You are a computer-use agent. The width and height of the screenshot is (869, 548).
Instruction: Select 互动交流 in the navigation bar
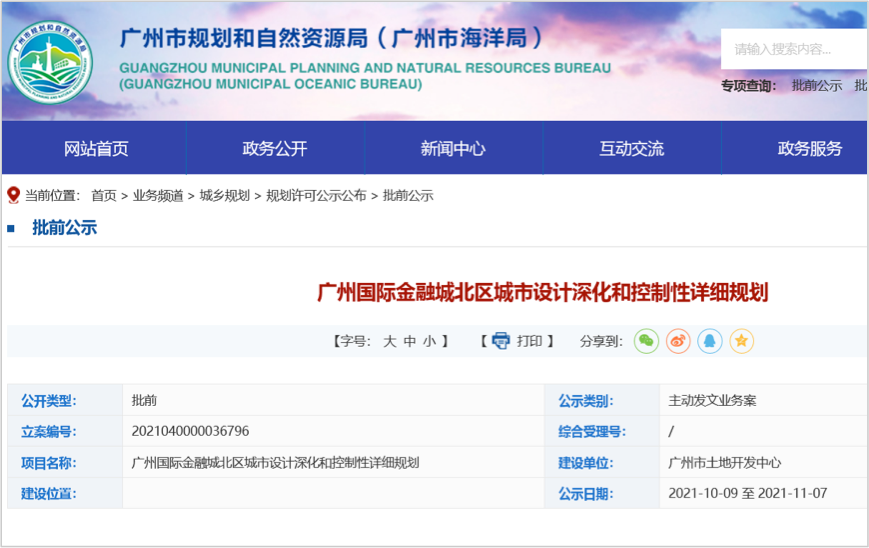(x=631, y=149)
